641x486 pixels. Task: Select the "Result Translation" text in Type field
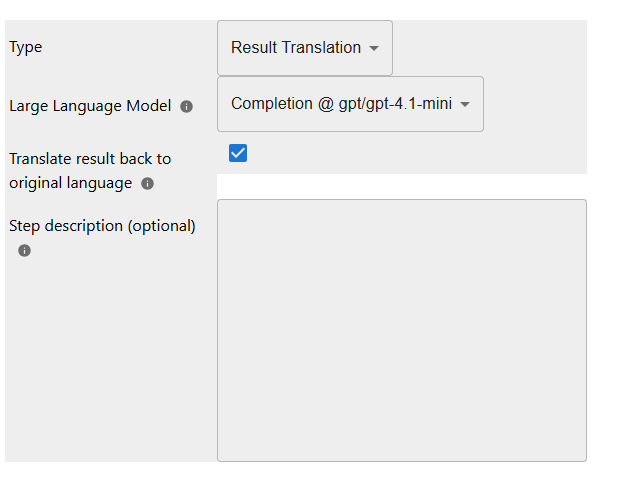296,48
